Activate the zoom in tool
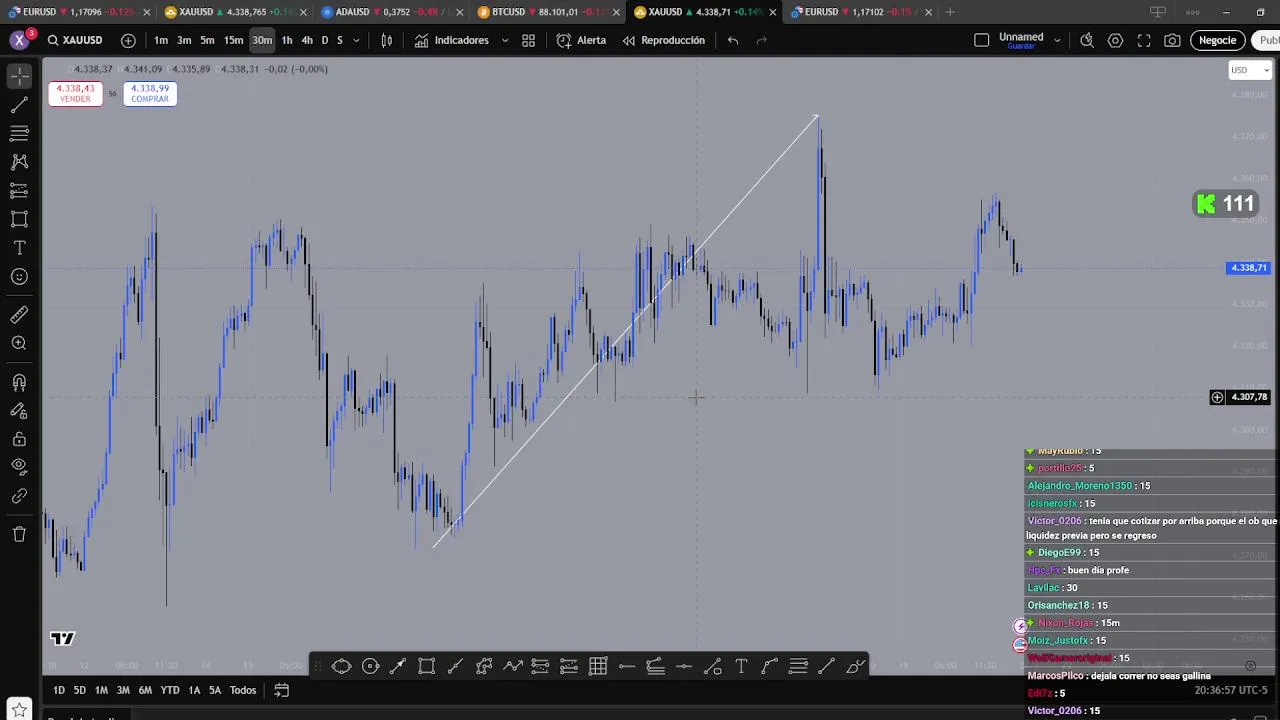 19,343
